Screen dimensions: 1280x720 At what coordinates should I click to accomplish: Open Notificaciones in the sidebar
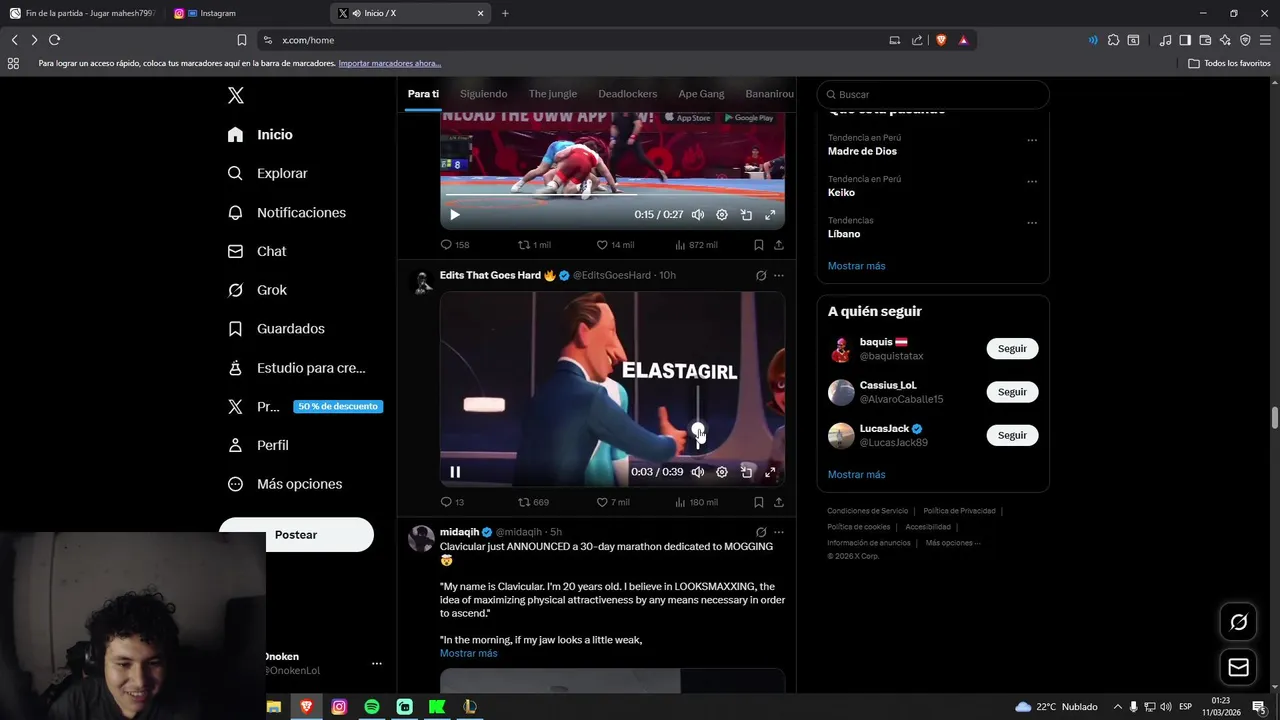[286, 212]
